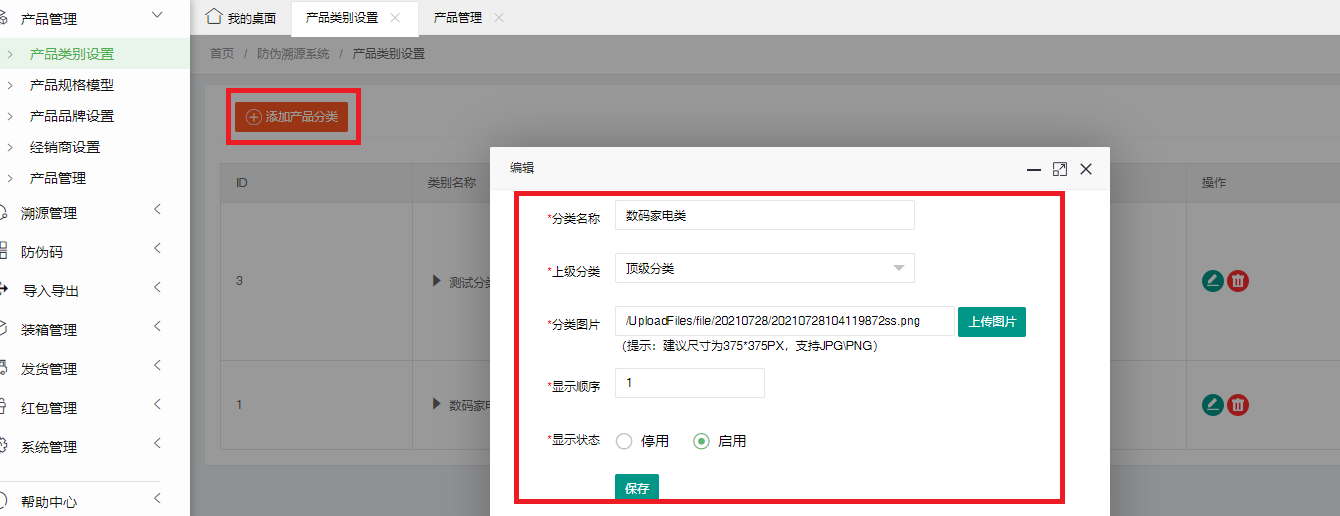This screenshot has width=1340, height=516.
Task: Close the 产品管理 tab with its X
Action: (499, 18)
